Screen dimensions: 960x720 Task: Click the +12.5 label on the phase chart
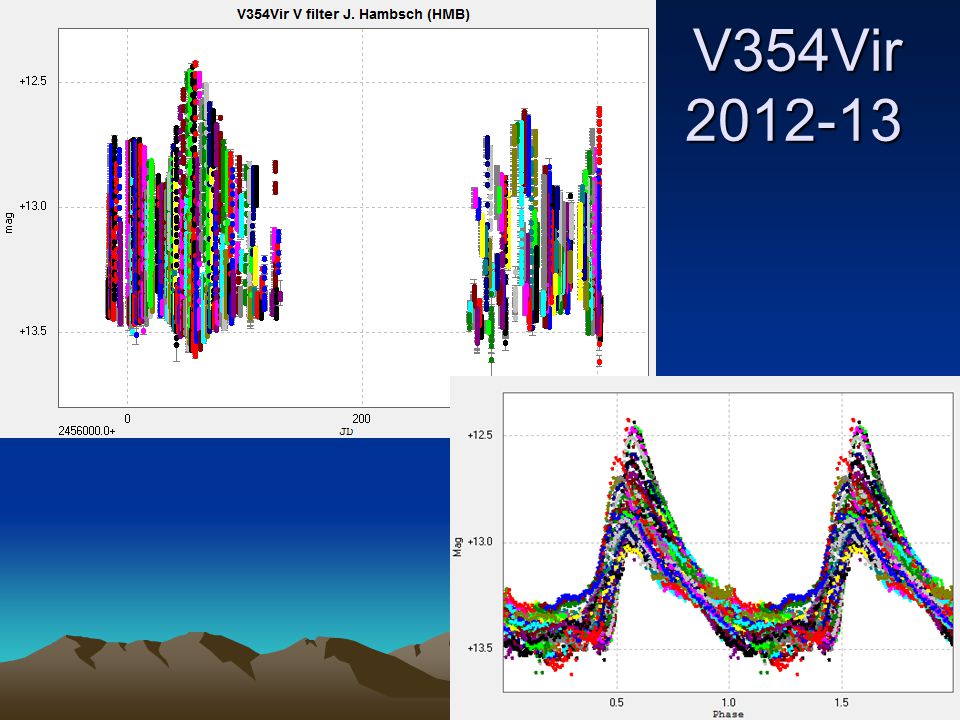(x=480, y=435)
